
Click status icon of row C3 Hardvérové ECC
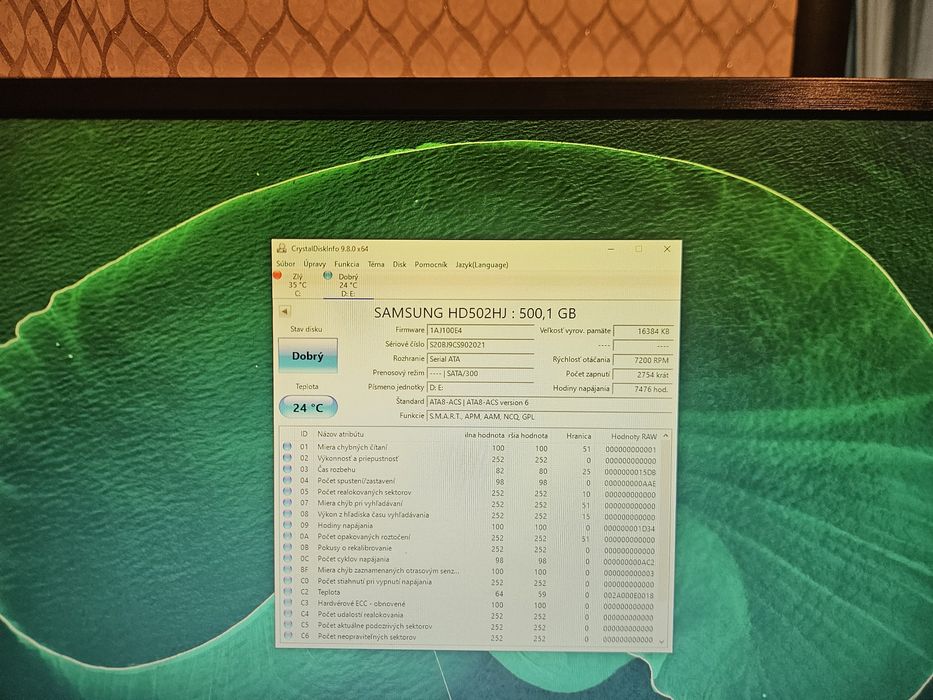287,603
